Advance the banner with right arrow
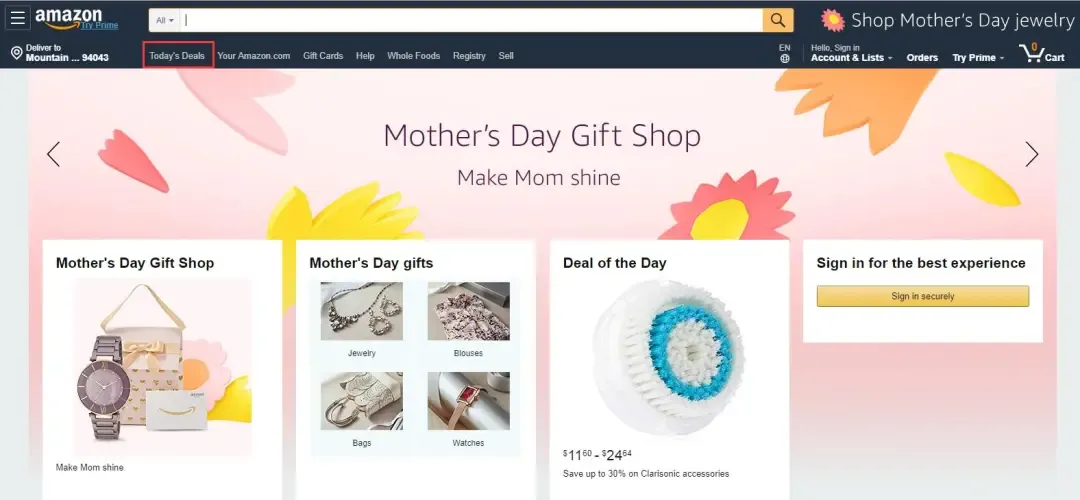 click(1031, 154)
